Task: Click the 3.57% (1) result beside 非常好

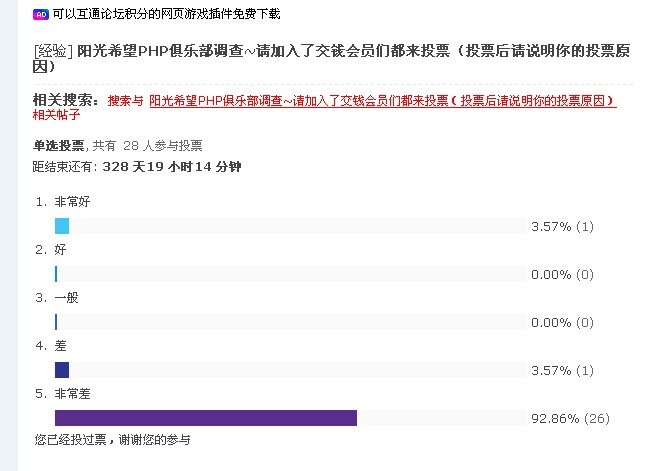Action: [x=562, y=227]
